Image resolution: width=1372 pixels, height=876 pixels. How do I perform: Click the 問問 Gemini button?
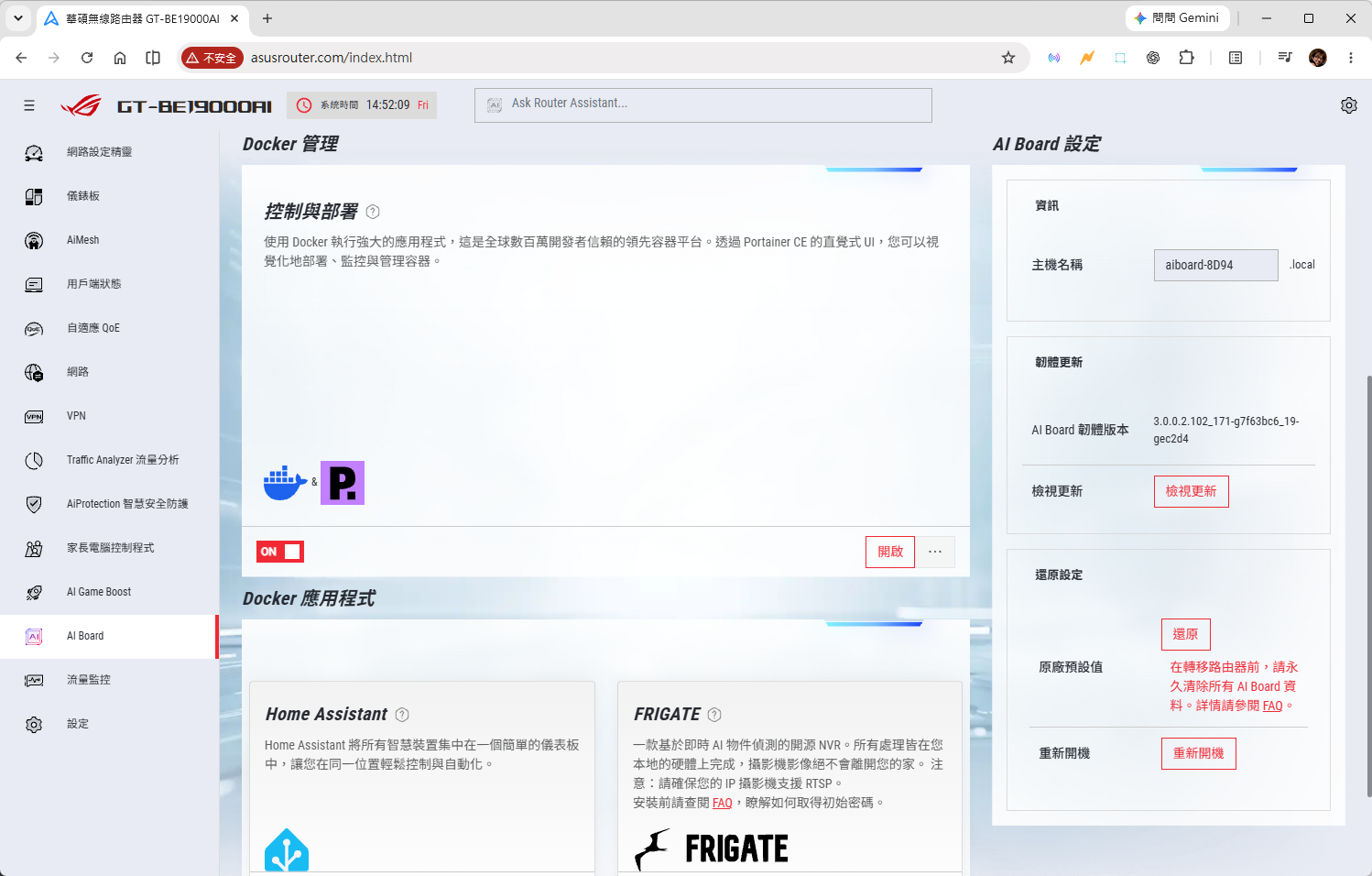(1177, 18)
